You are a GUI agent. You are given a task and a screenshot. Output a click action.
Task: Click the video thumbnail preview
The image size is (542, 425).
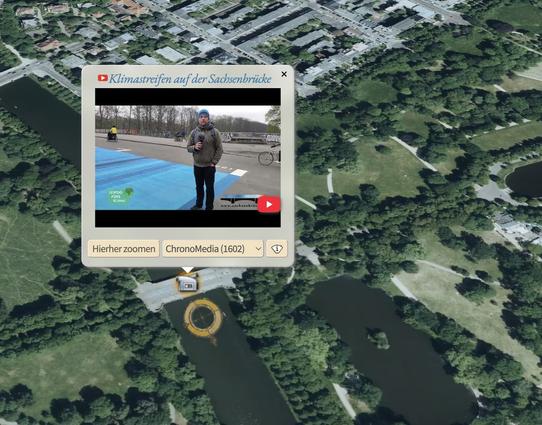188,158
